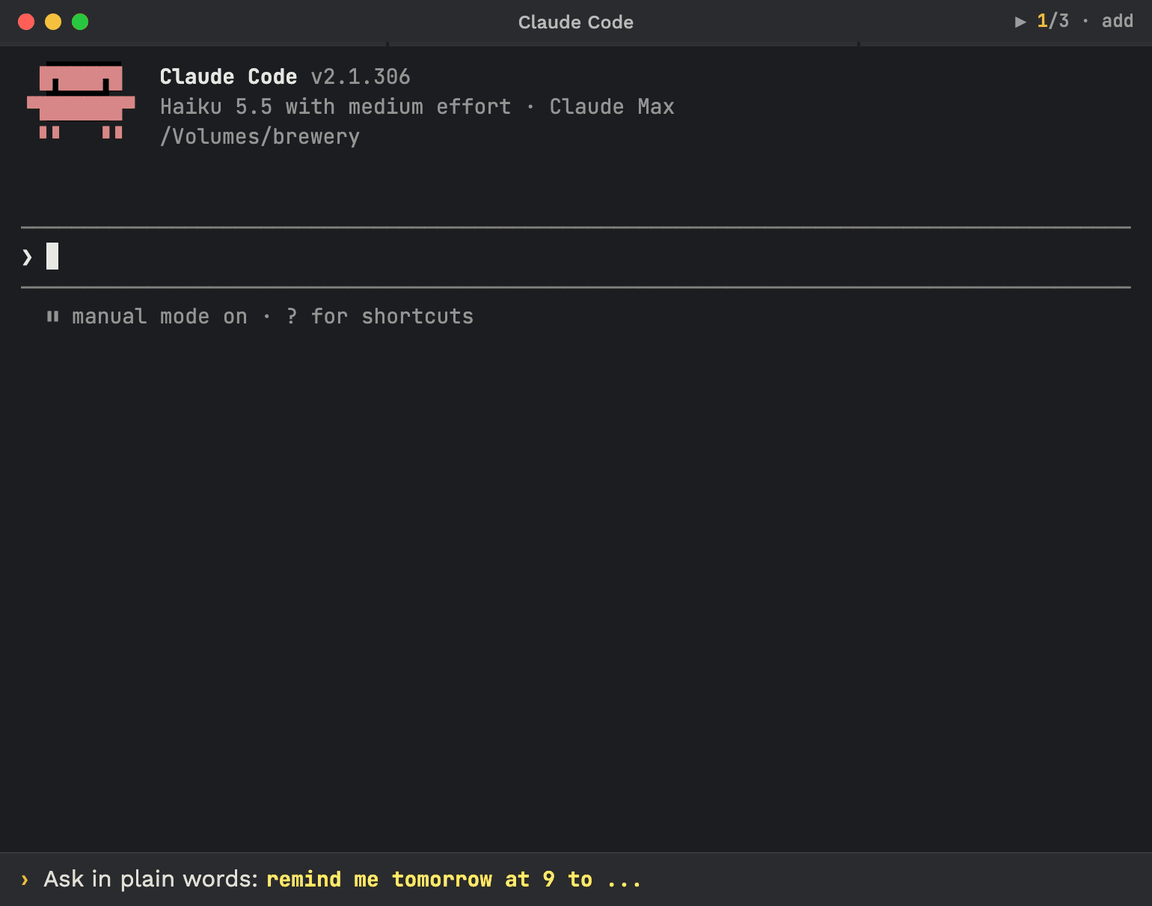Click the play triangle icon beside 1/3
Image resolution: width=1152 pixels, height=906 pixels.
click(x=1020, y=21)
